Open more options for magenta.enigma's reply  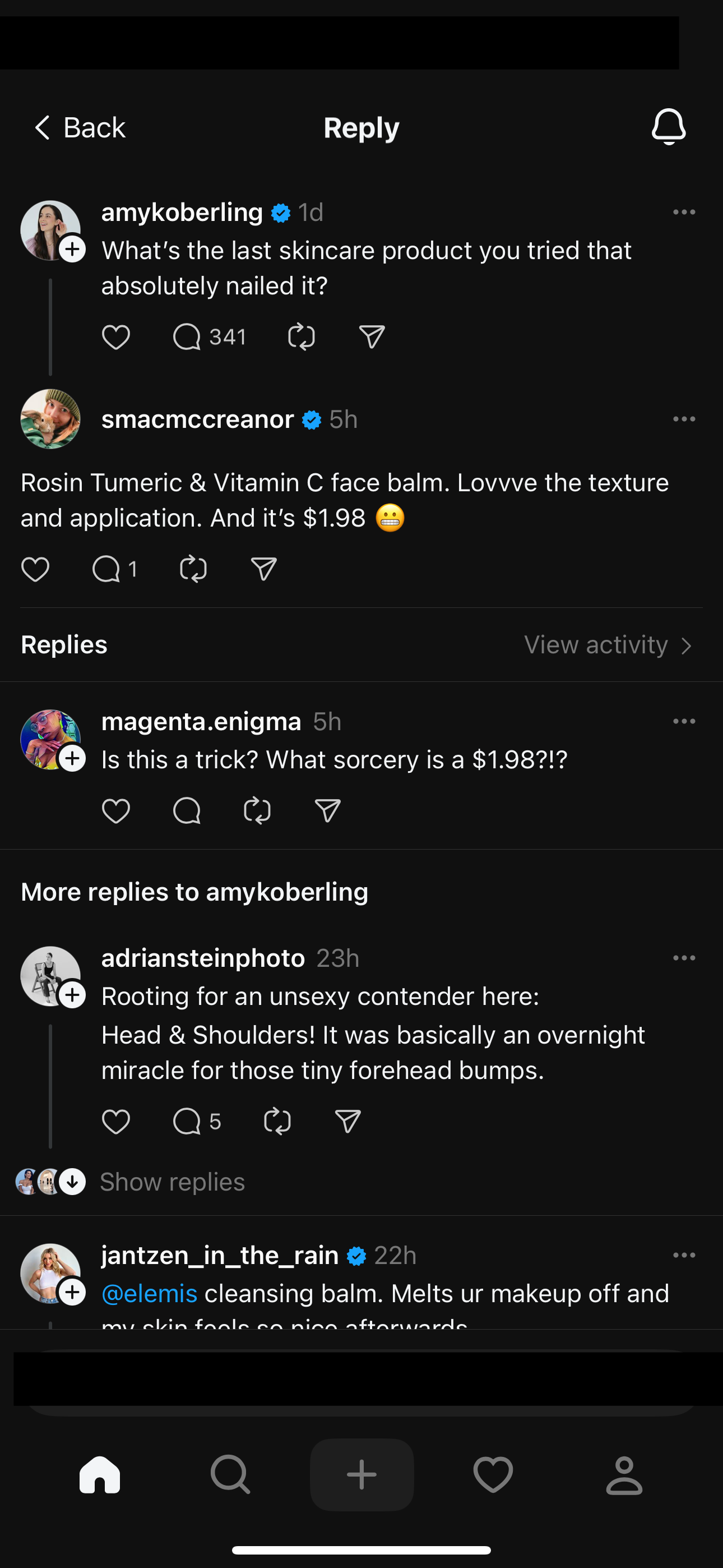point(684,721)
